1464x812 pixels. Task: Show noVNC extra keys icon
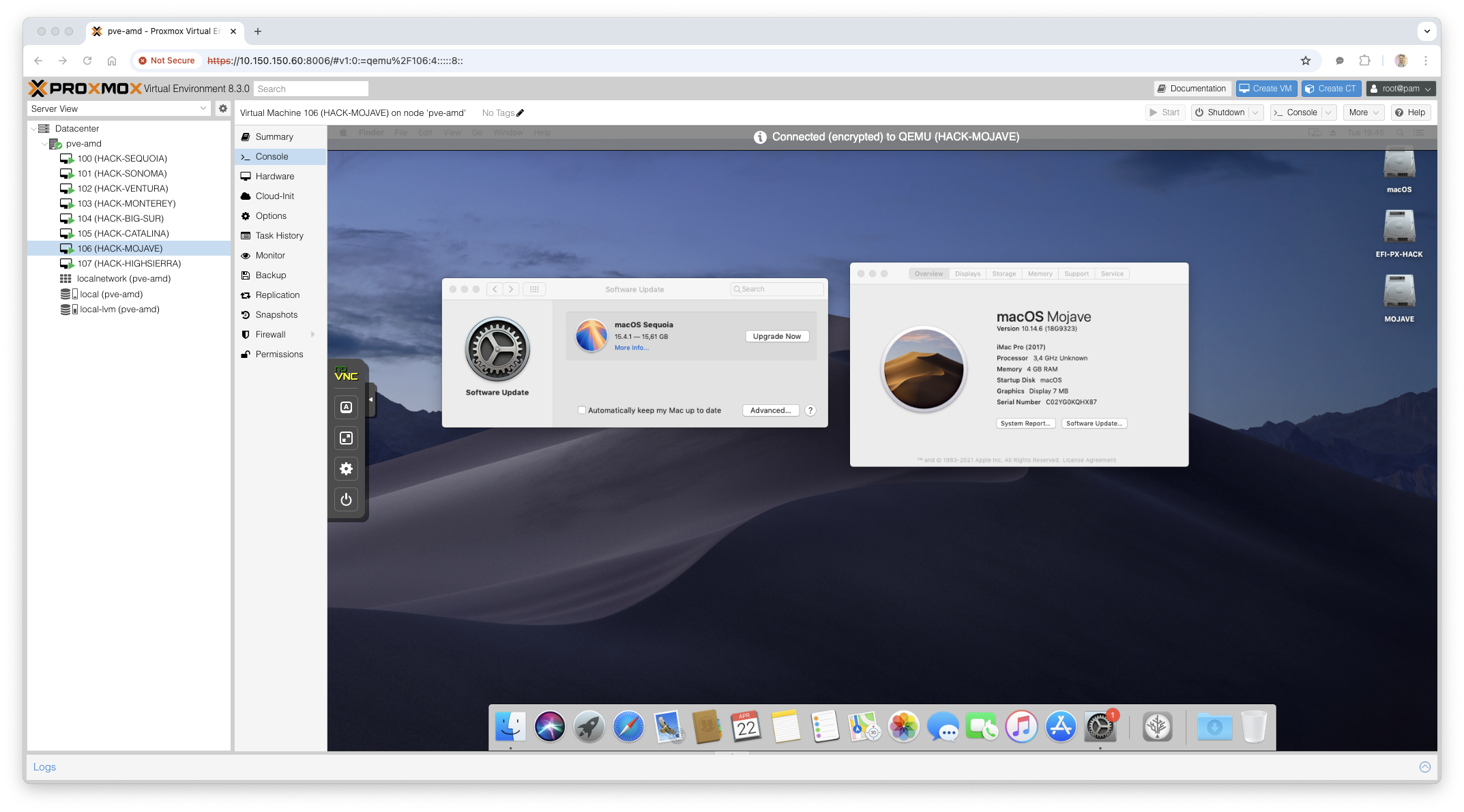[347, 407]
